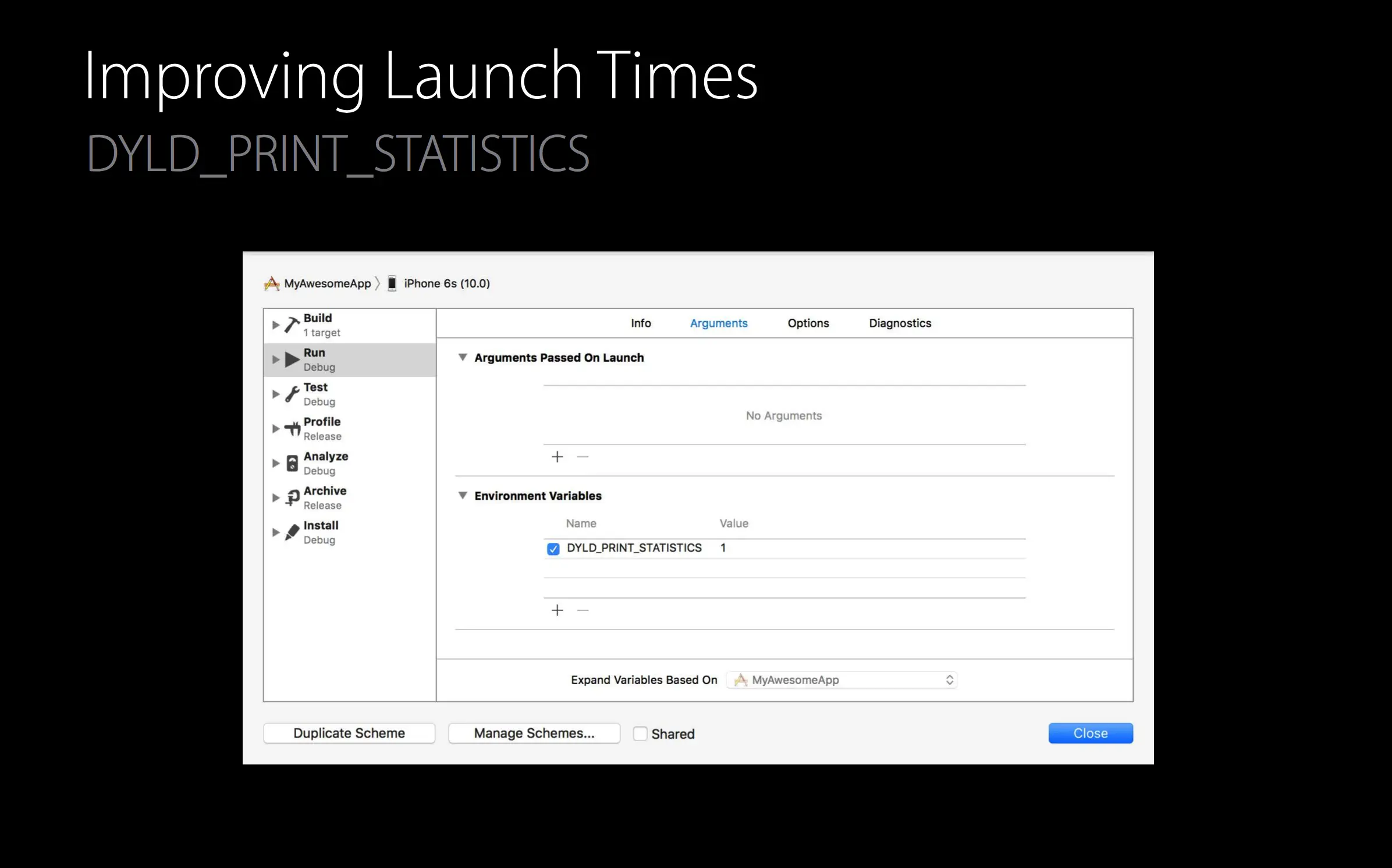Viewport: 1392px width, 868px height.
Task: Click the Duplicate Scheme button
Action: coord(349,733)
